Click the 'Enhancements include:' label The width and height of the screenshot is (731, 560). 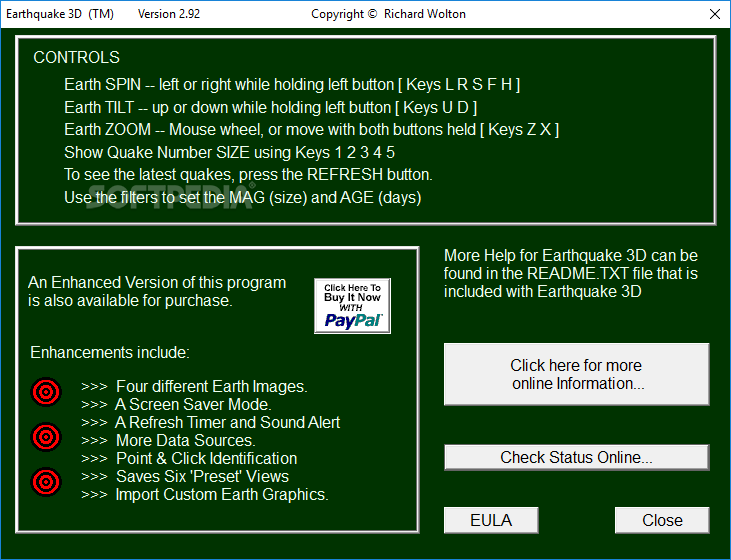tap(110, 353)
